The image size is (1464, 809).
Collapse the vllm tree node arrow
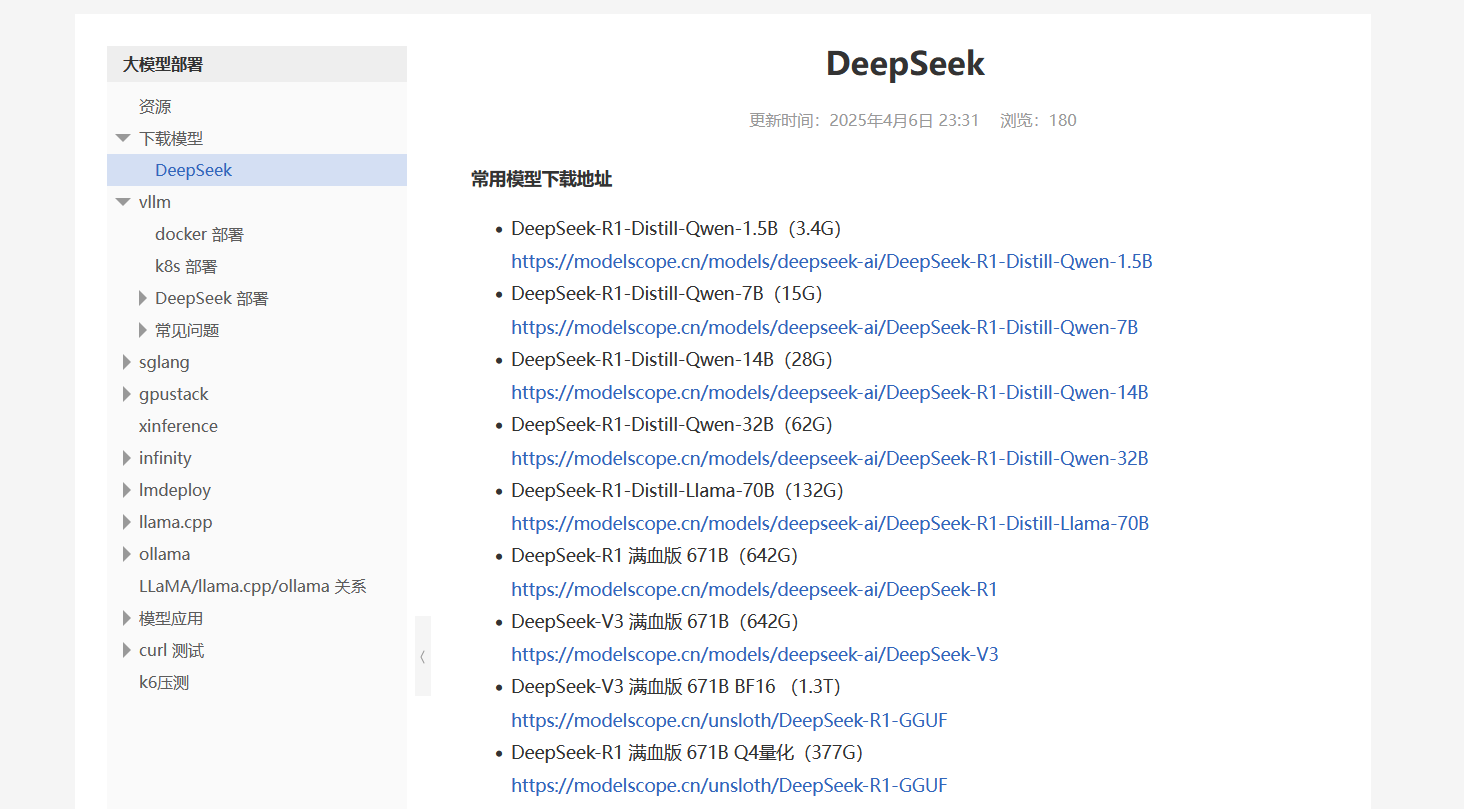pos(123,202)
